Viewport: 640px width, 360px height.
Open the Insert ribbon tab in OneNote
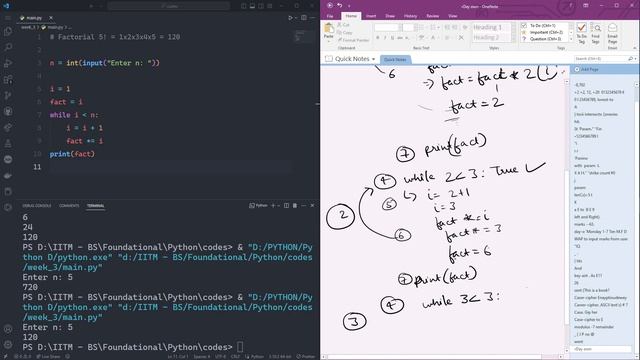371,16
